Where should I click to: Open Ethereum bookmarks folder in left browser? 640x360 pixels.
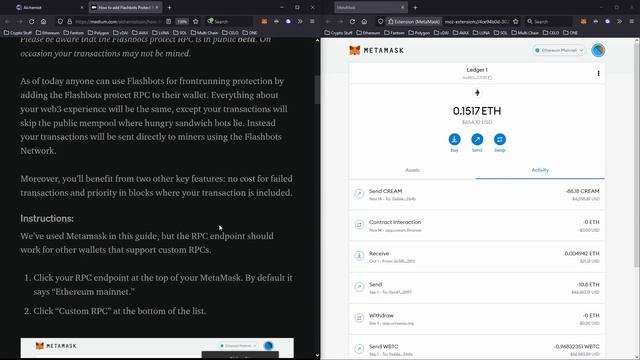47,33
